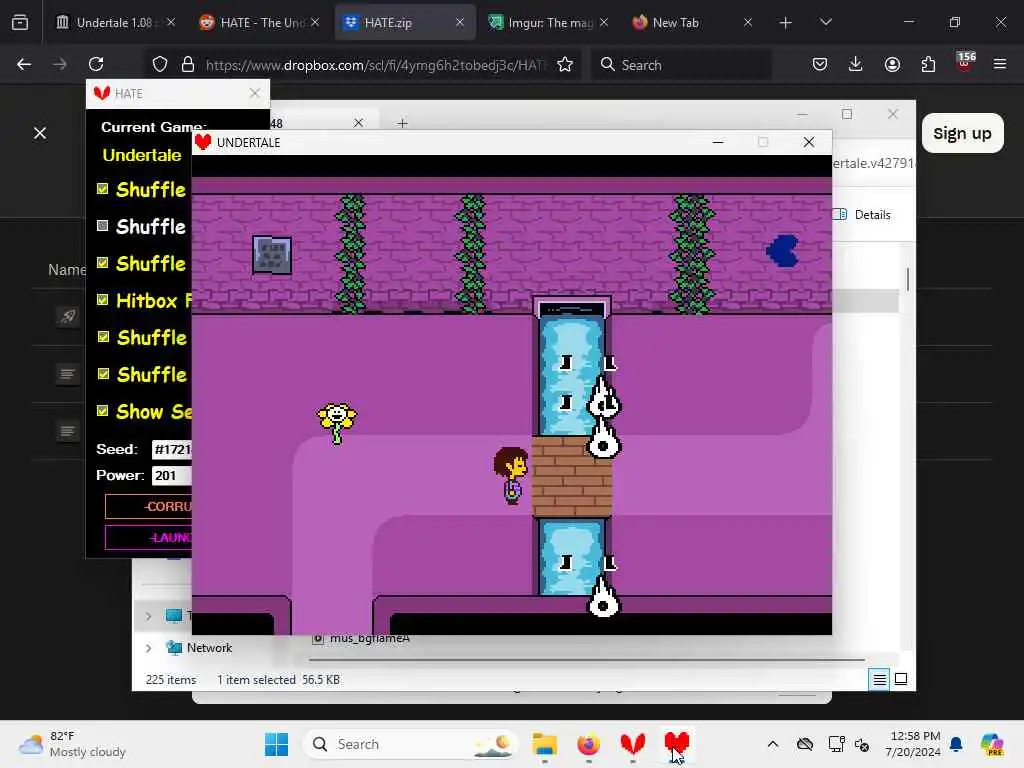Close Dropbox preview with X icon
This screenshot has height=768, width=1024.
pyautogui.click(x=40, y=133)
